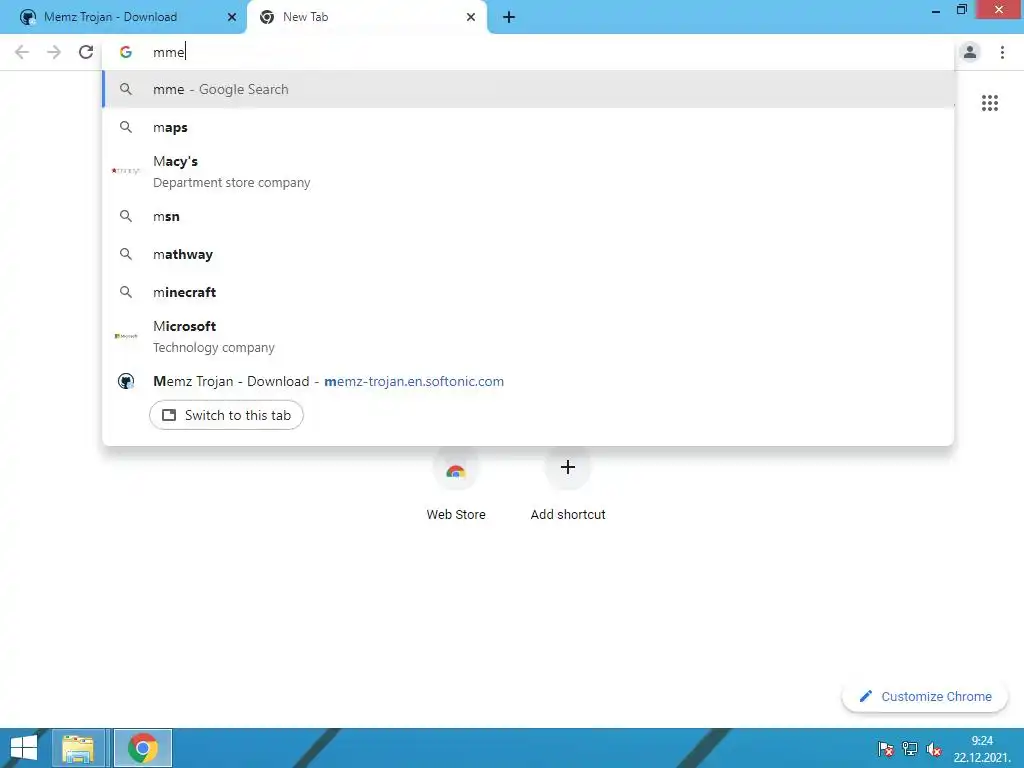
Task: Click search magnifier icon beside 'minecraft'
Action: pos(126,292)
